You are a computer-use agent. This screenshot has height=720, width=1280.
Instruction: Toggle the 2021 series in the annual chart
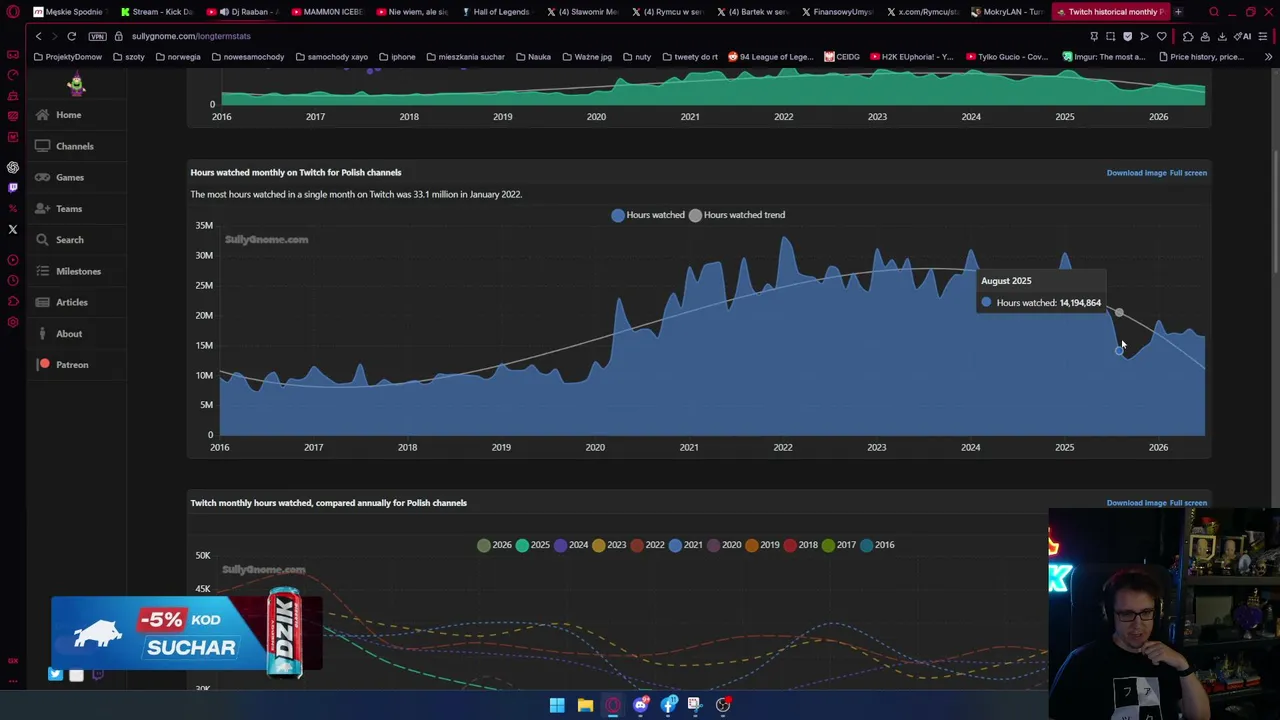[x=686, y=545]
